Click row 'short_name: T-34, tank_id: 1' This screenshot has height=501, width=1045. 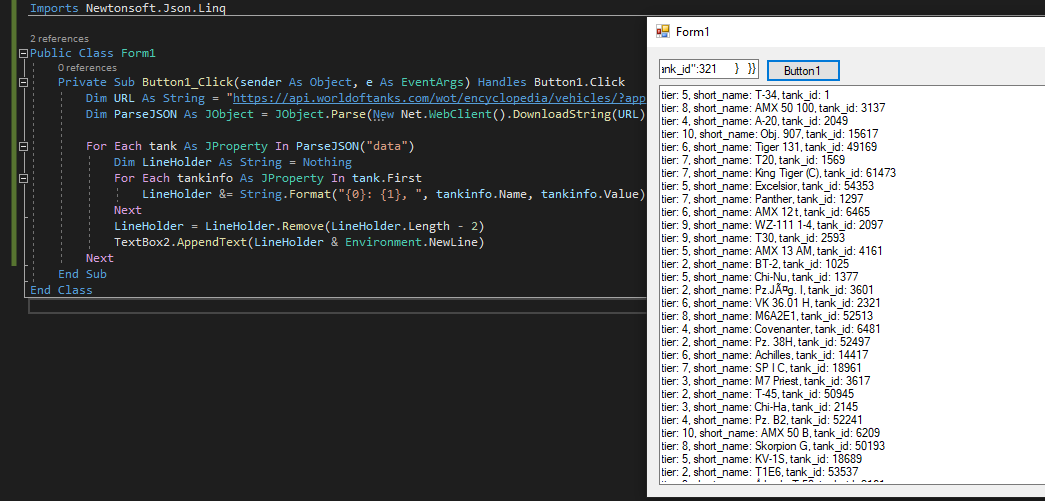[745, 95]
